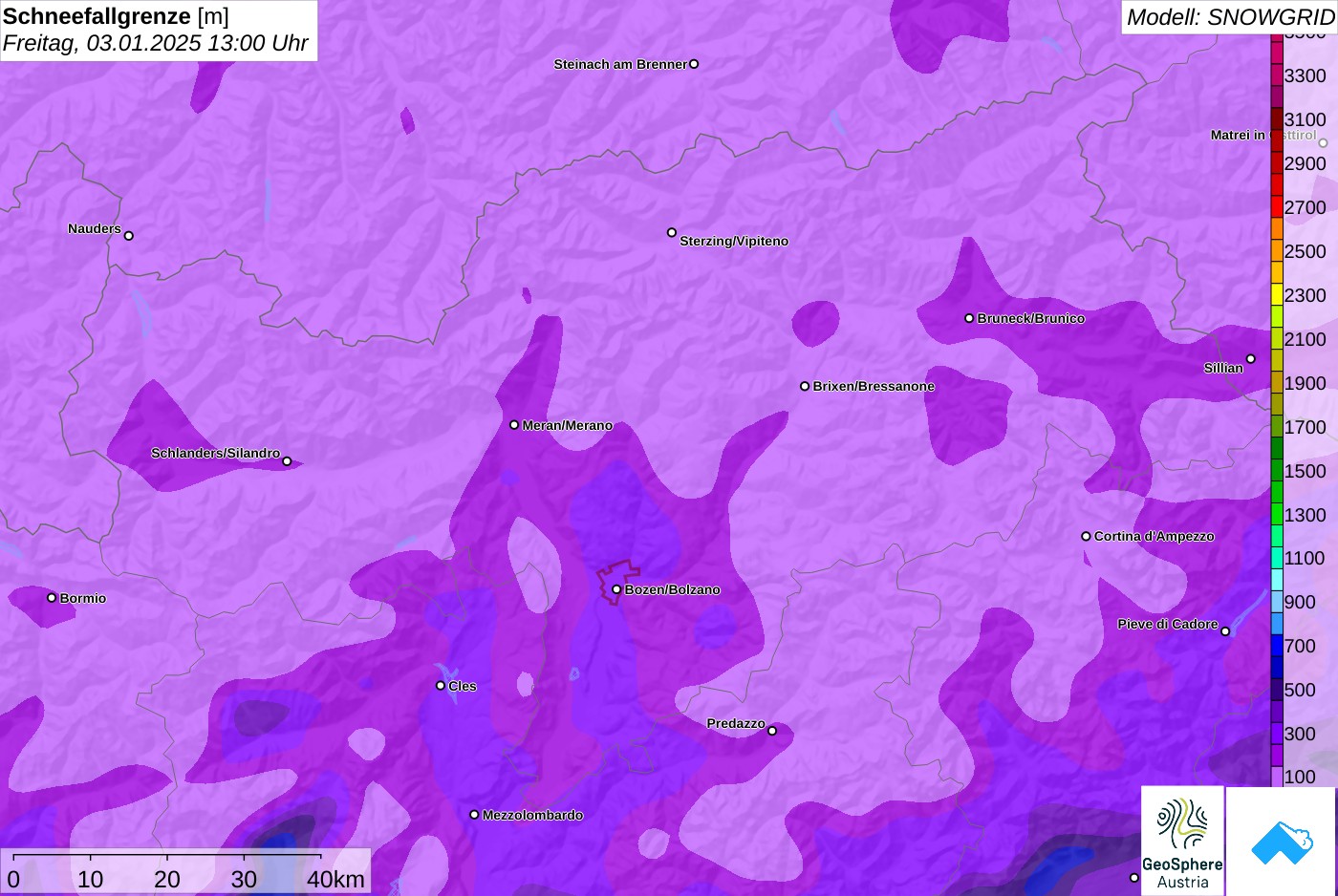Select the legend value "100"
This screenshot has height=896, width=1338.
click(1300, 777)
